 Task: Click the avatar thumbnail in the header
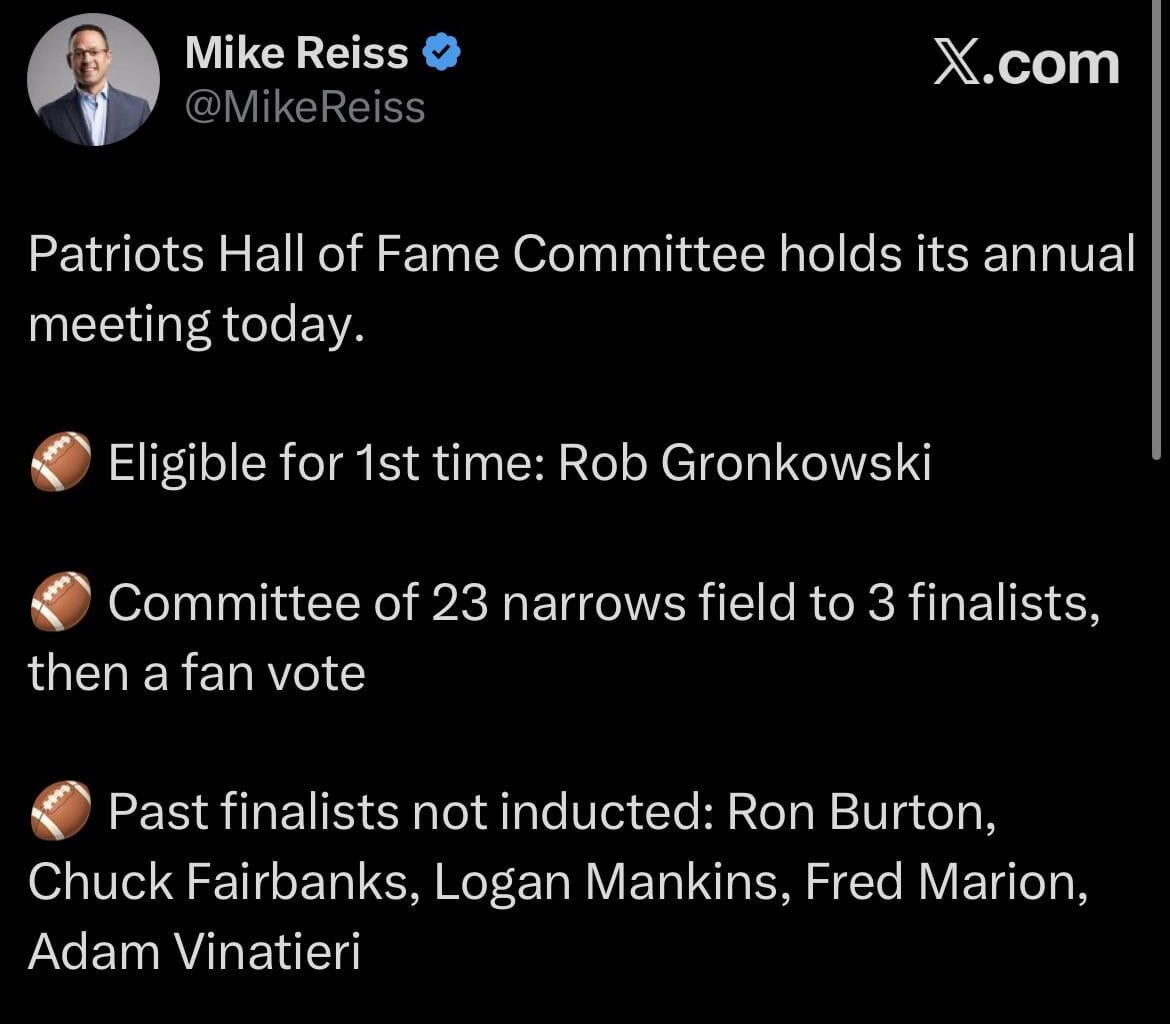pyautogui.click(x=93, y=80)
